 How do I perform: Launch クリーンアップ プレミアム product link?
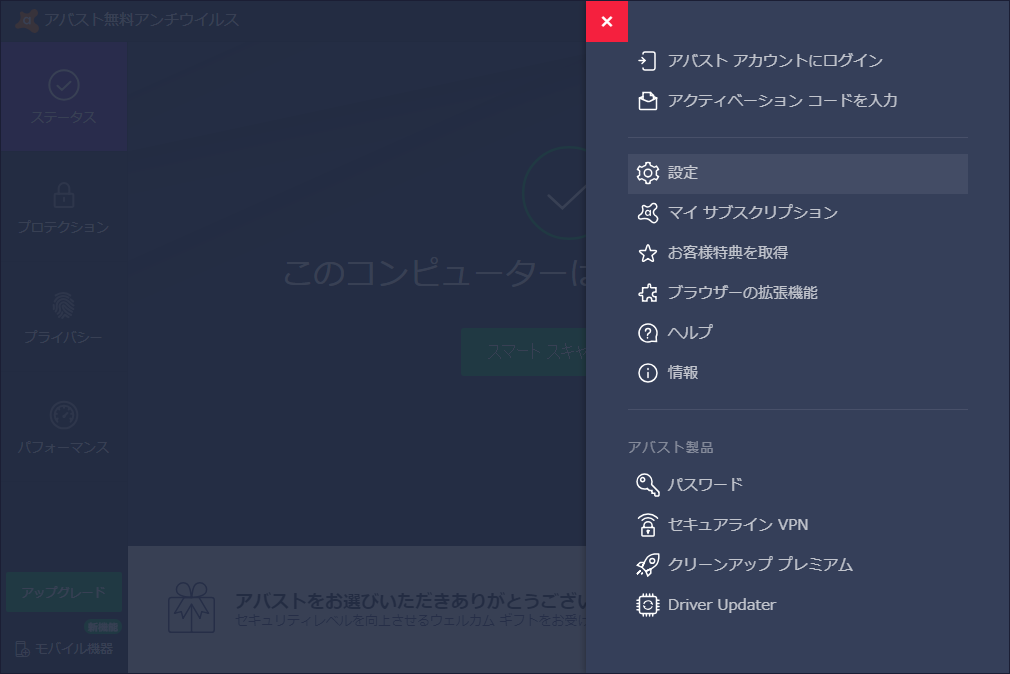[x=797, y=564]
